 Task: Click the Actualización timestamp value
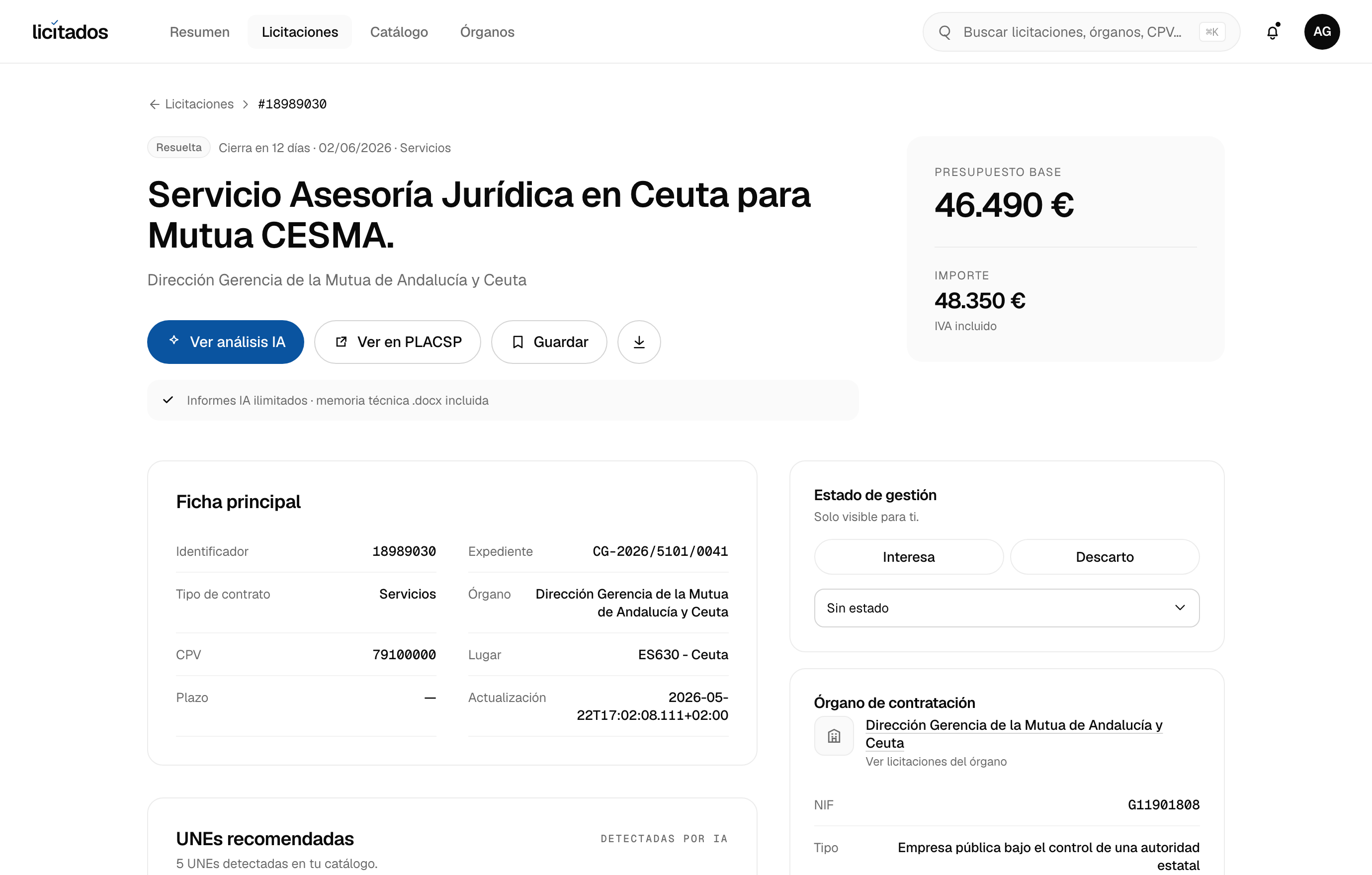click(x=652, y=706)
